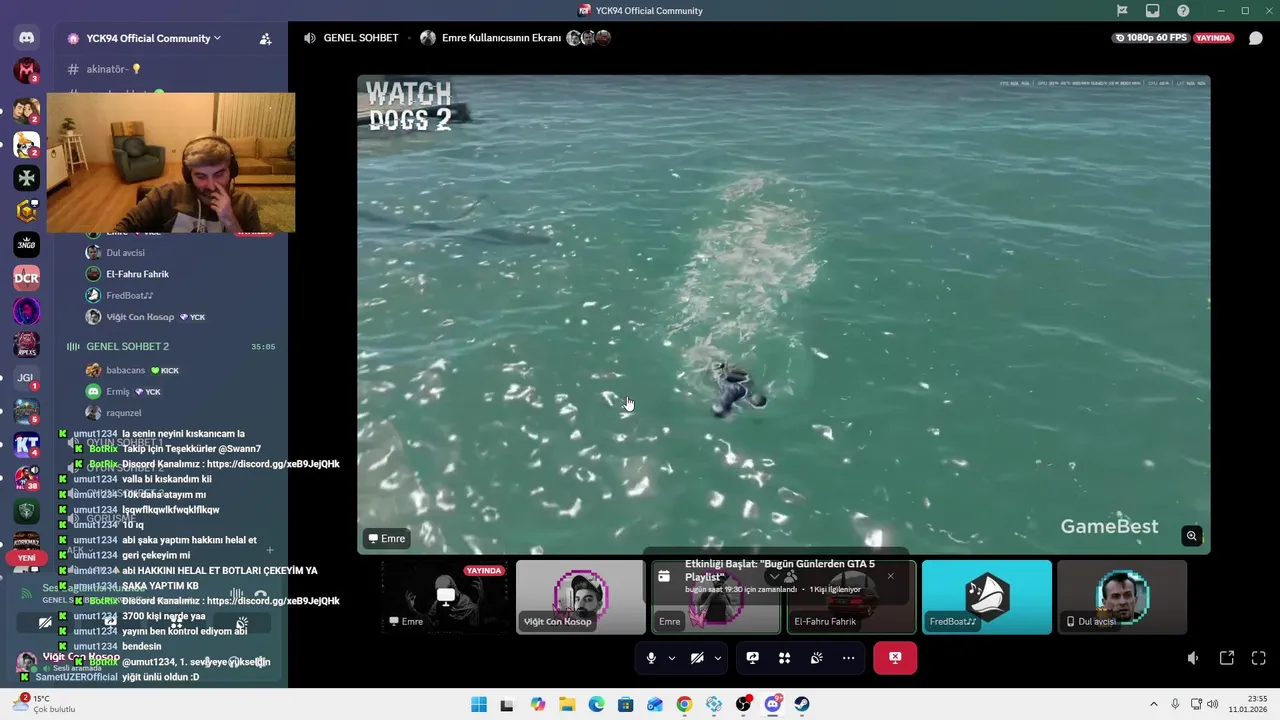
Task: Open Google Chrome from the taskbar
Action: pyautogui.click(x=684, y=704)
